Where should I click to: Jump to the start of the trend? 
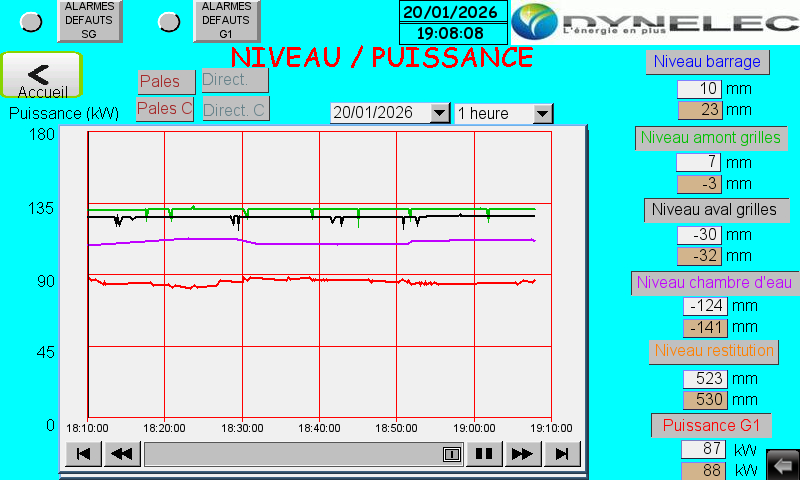[83, 454]
